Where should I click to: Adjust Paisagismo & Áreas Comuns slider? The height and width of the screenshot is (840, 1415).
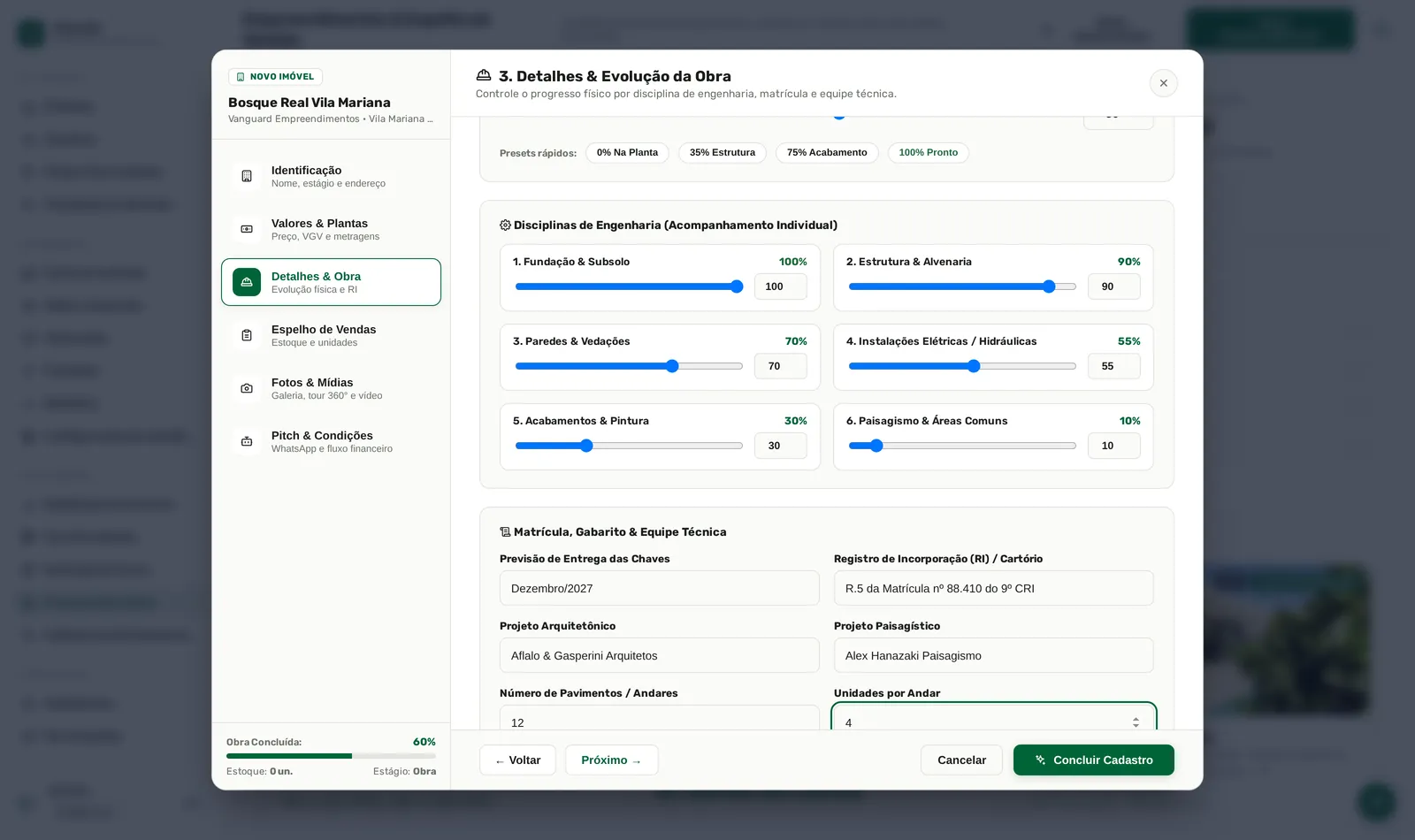tap(962, 446)
